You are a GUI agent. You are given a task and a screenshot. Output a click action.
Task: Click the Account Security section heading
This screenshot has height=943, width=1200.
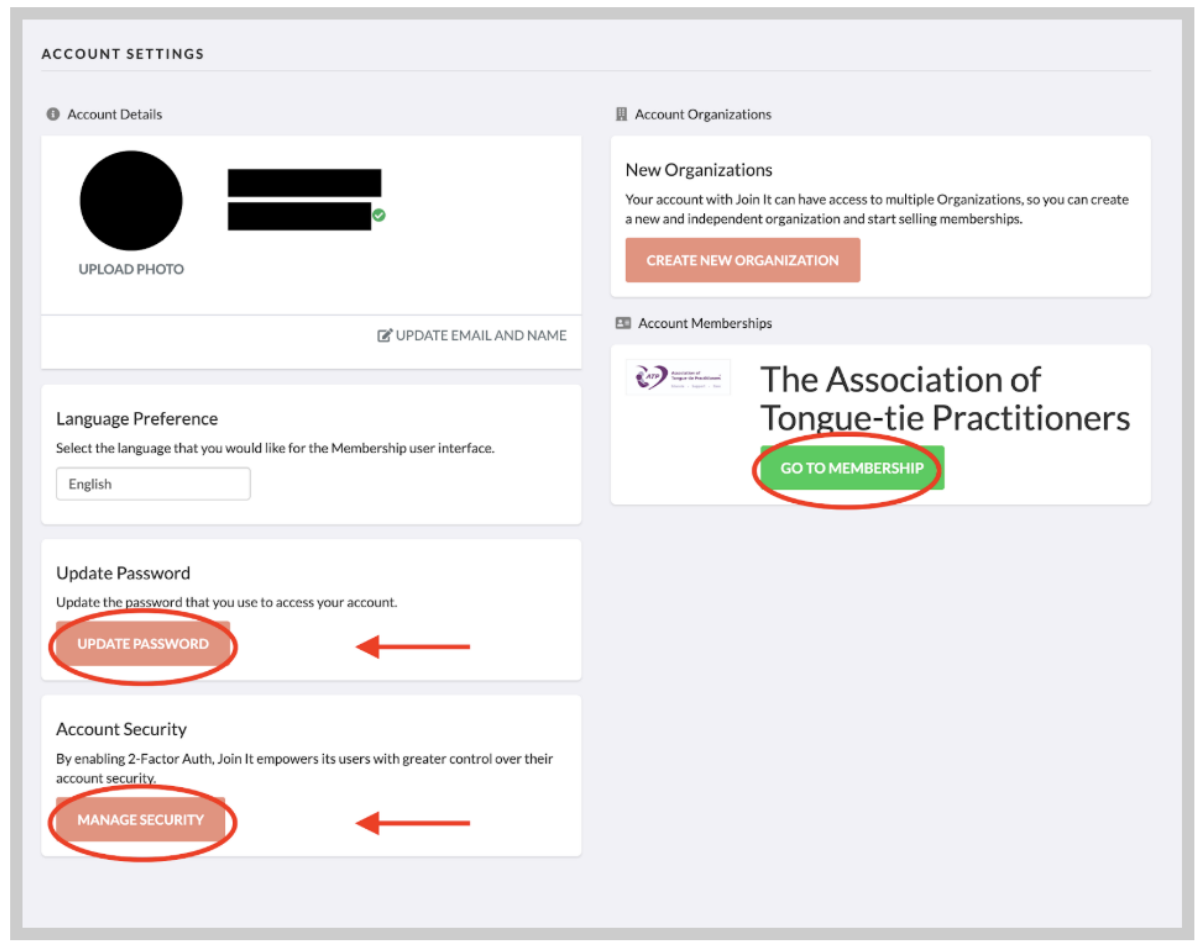(x=121, y=729)
